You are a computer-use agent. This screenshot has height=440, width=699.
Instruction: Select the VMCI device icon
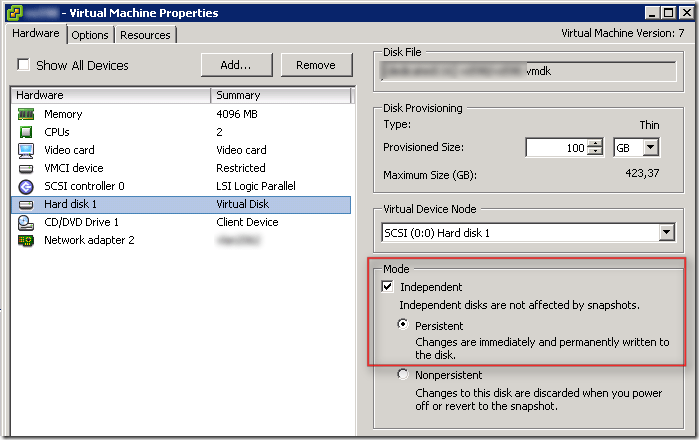tap(26, 168)
